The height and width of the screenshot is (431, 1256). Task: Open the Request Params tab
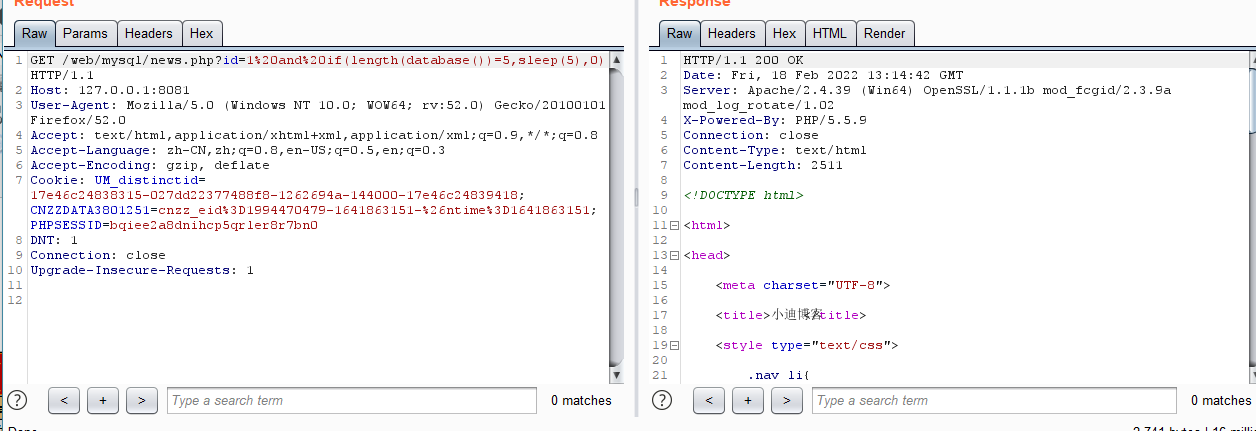click(85, 33)
